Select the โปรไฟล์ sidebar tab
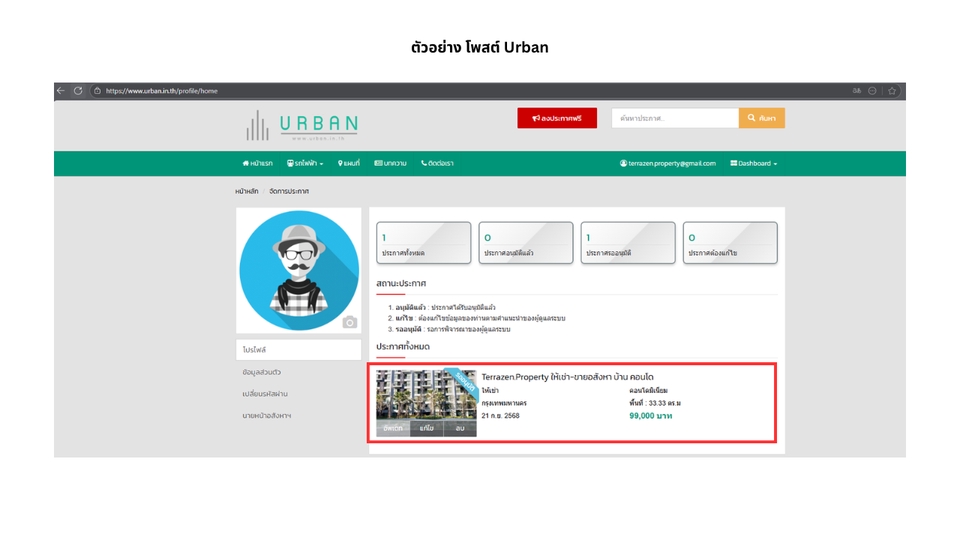Screen dimensions: 960x540 299,350
